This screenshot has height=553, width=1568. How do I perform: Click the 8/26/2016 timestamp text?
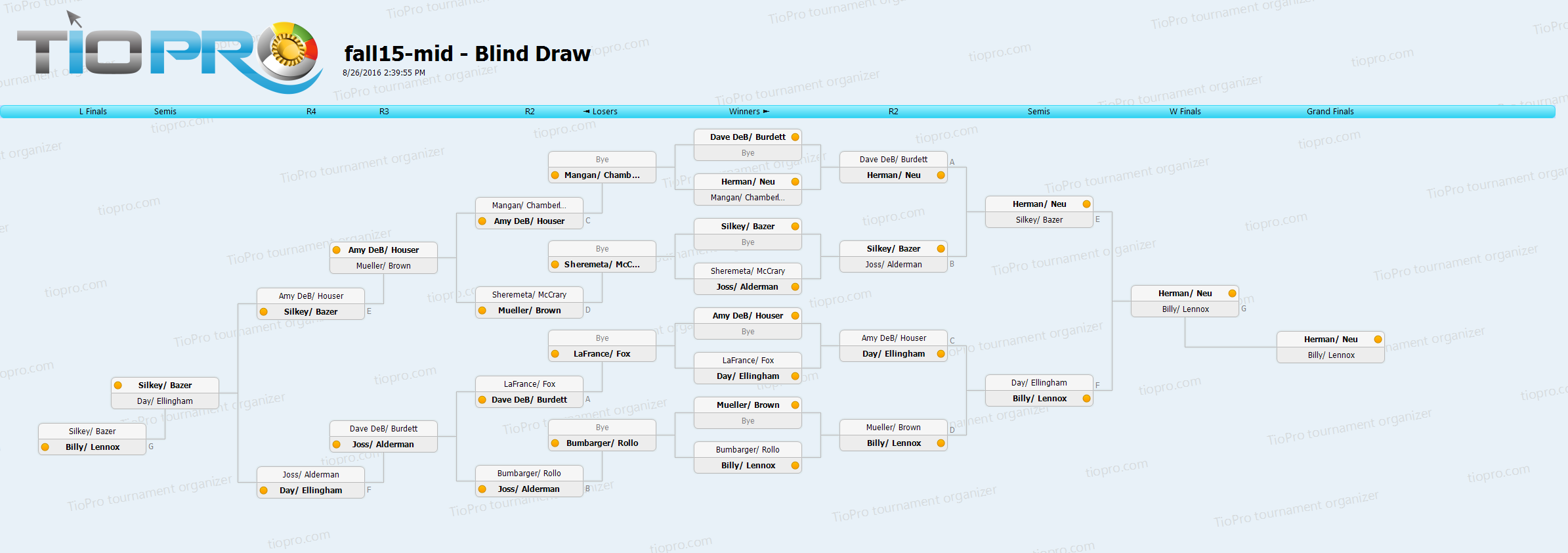pos(384,73)
